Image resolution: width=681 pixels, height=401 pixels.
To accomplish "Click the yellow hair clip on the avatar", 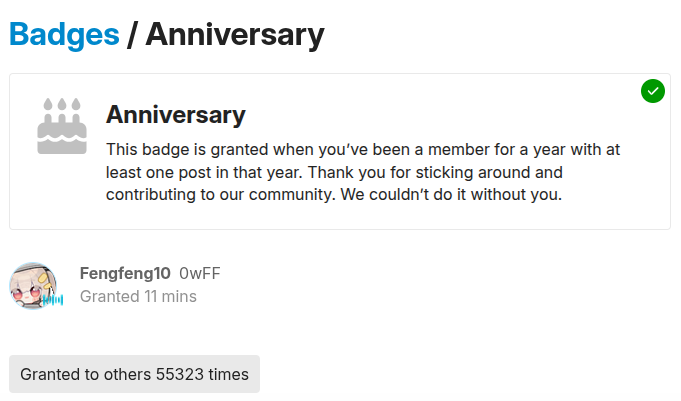I will point(43,277).
